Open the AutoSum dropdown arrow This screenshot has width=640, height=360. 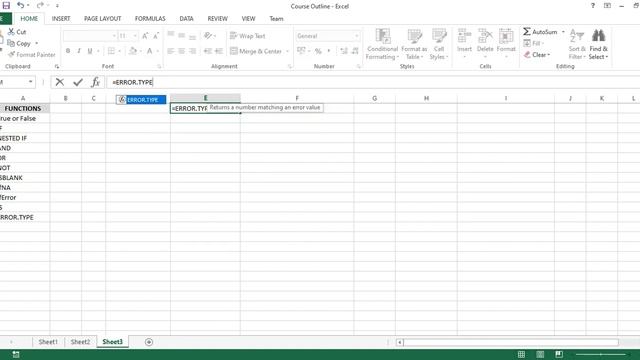coord(563,31)
